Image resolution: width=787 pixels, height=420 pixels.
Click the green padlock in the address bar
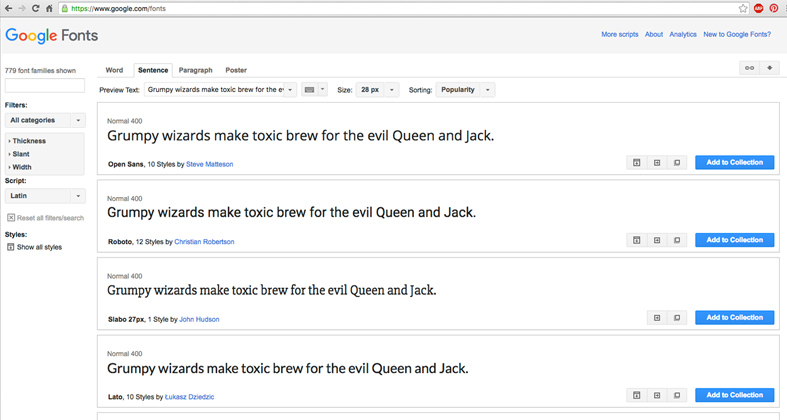click(65, 9)
